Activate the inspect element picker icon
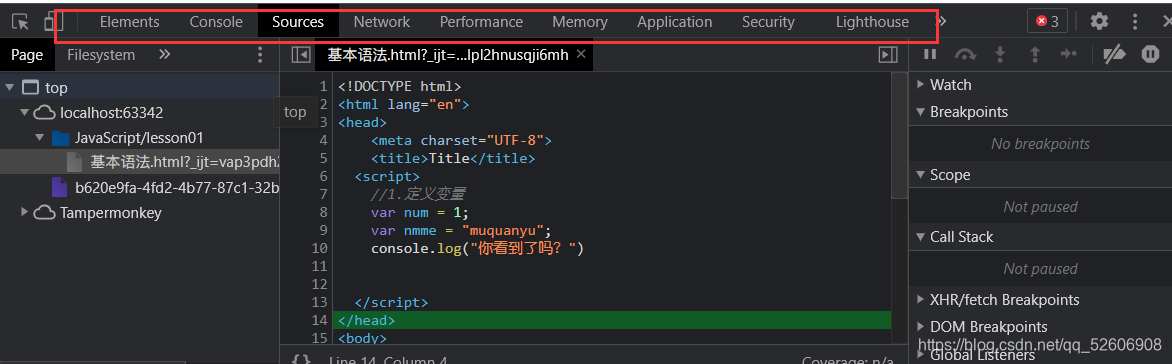 point(20,22)
